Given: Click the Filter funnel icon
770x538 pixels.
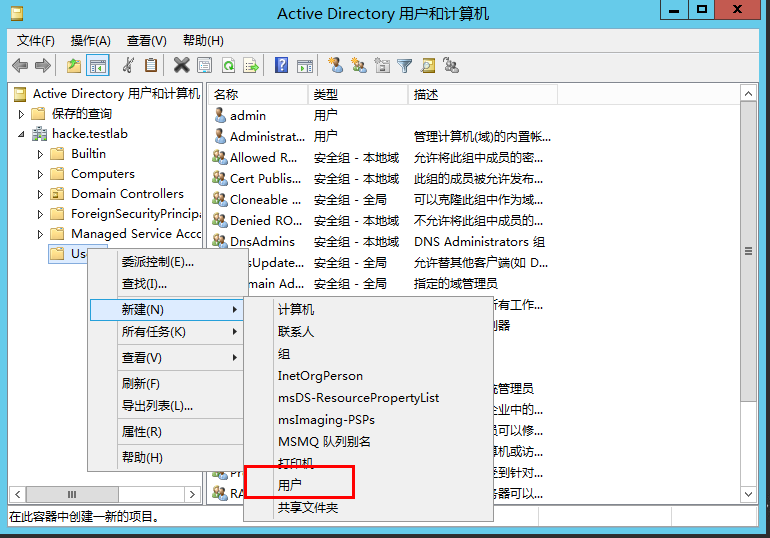Looking at the screenshot, I should tap(405, 65).
